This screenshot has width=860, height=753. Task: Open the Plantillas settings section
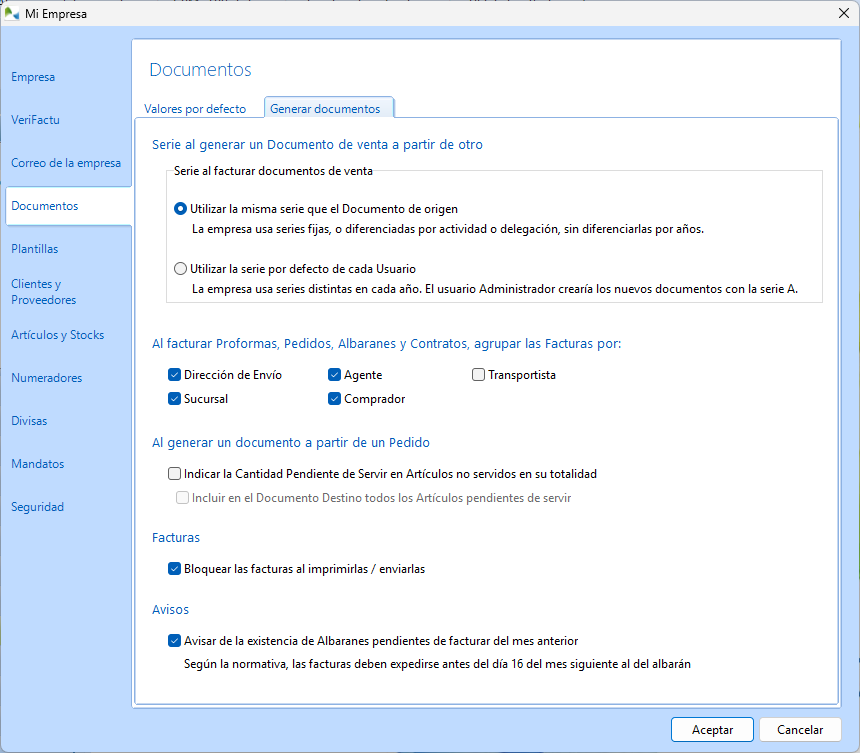point(36,248)
